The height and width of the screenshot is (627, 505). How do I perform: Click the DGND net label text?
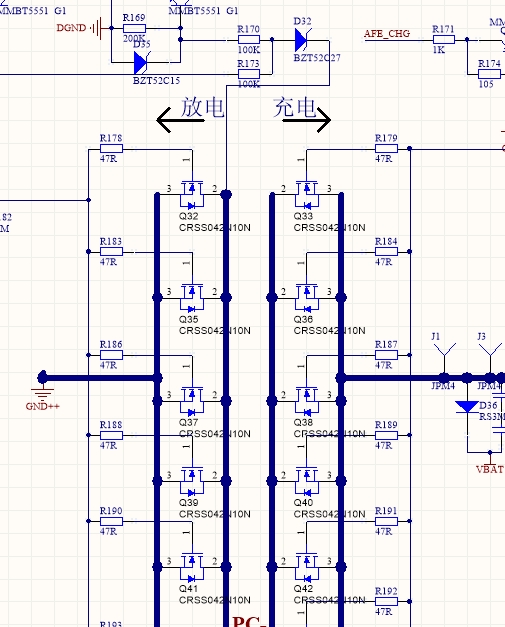71,28
